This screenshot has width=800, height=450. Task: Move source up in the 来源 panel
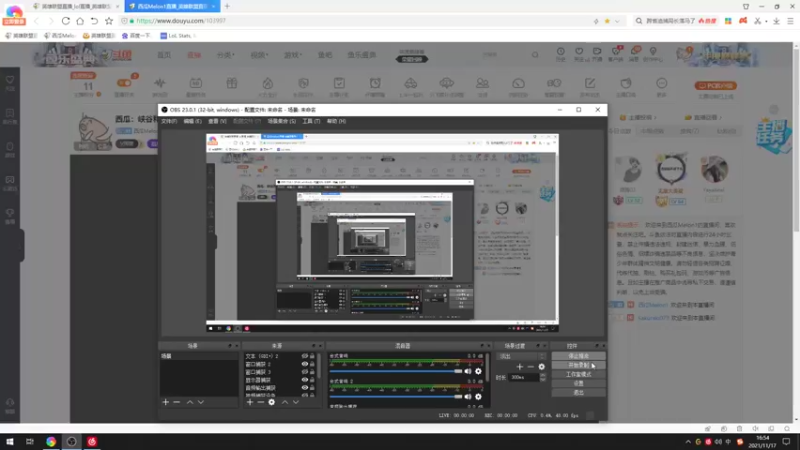285,402
